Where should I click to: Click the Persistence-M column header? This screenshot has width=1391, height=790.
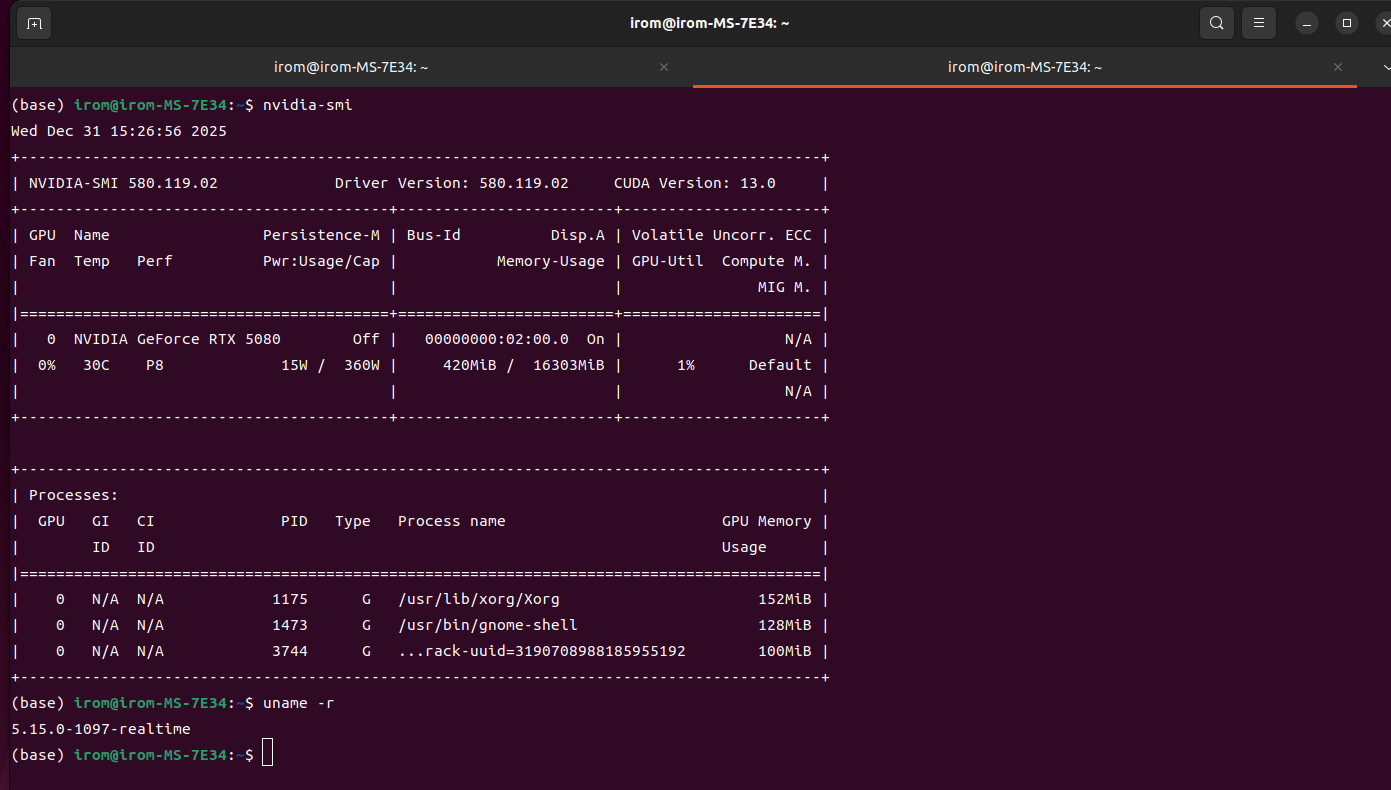321,235
